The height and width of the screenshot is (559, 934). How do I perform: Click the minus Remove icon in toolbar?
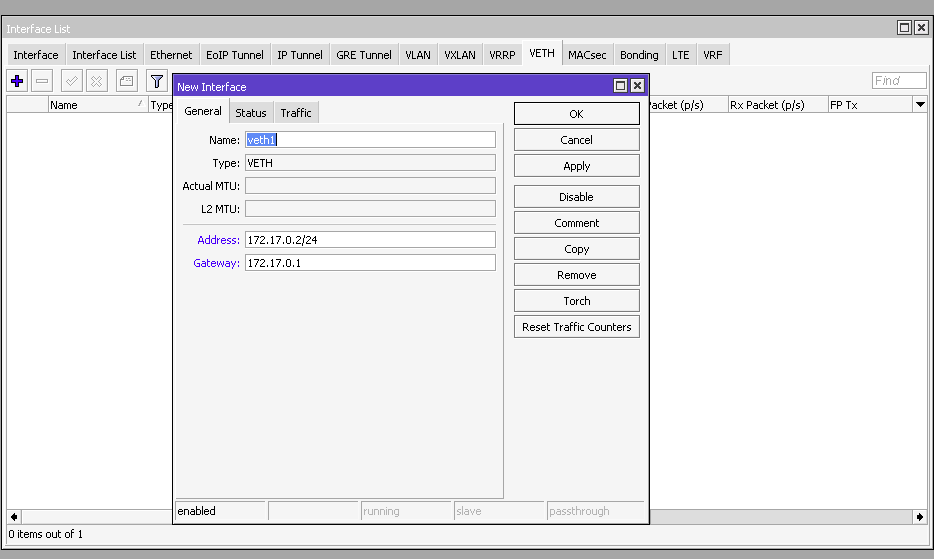[42, 81]
